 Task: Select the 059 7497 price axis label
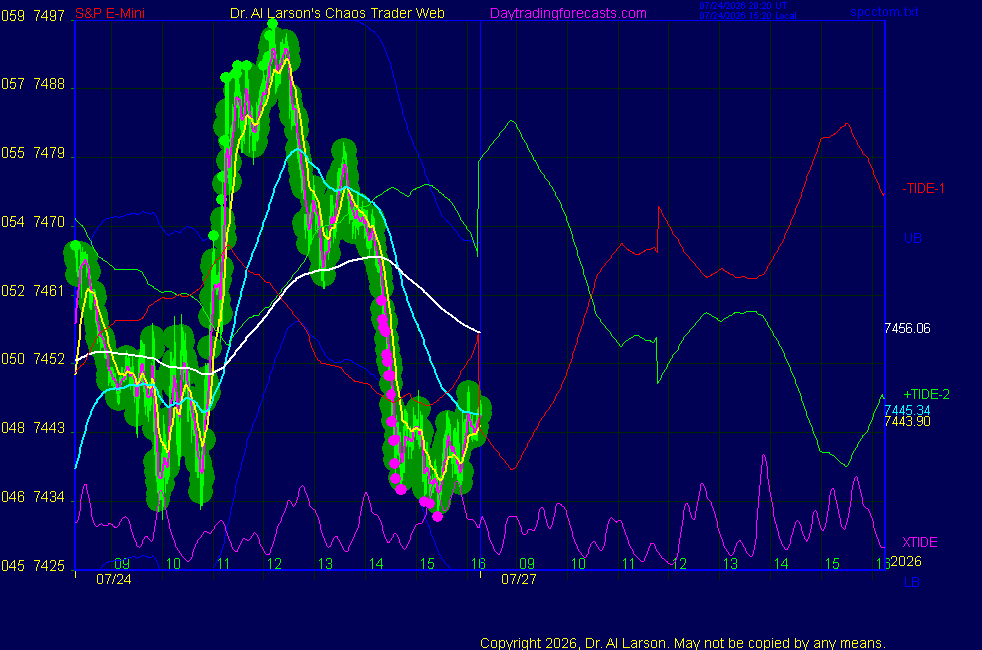(33, 16)
